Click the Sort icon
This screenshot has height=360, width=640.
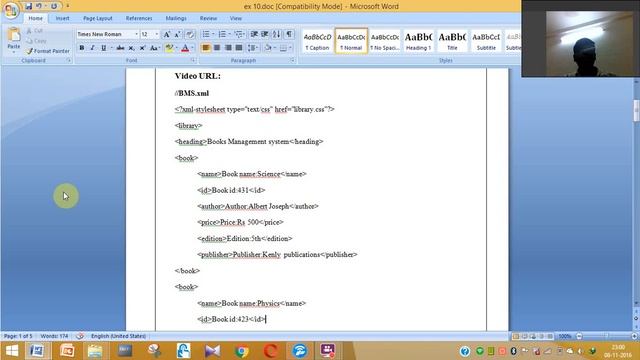pos(276,34)
